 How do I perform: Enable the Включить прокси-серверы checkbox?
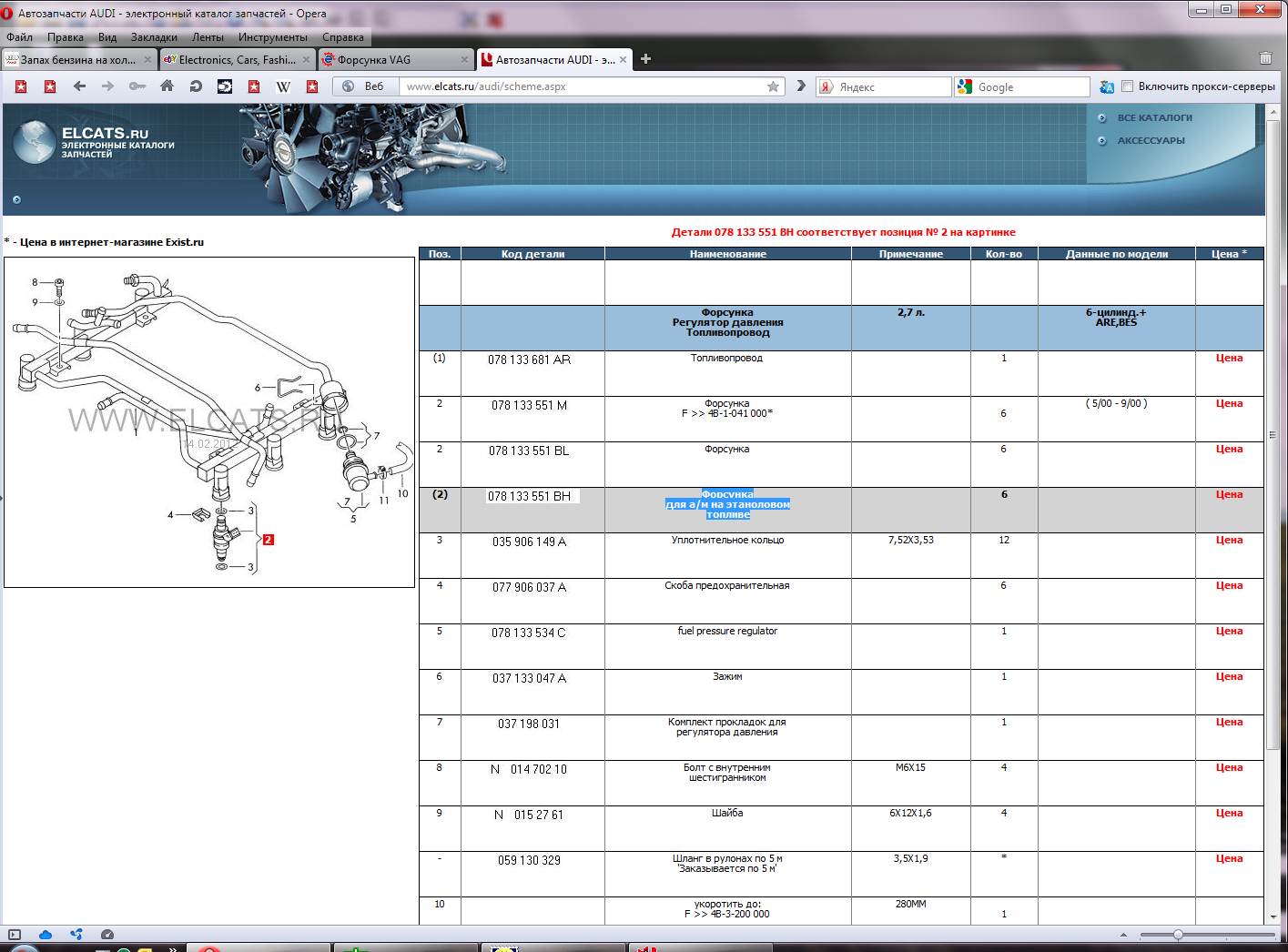click(1128, 86)
